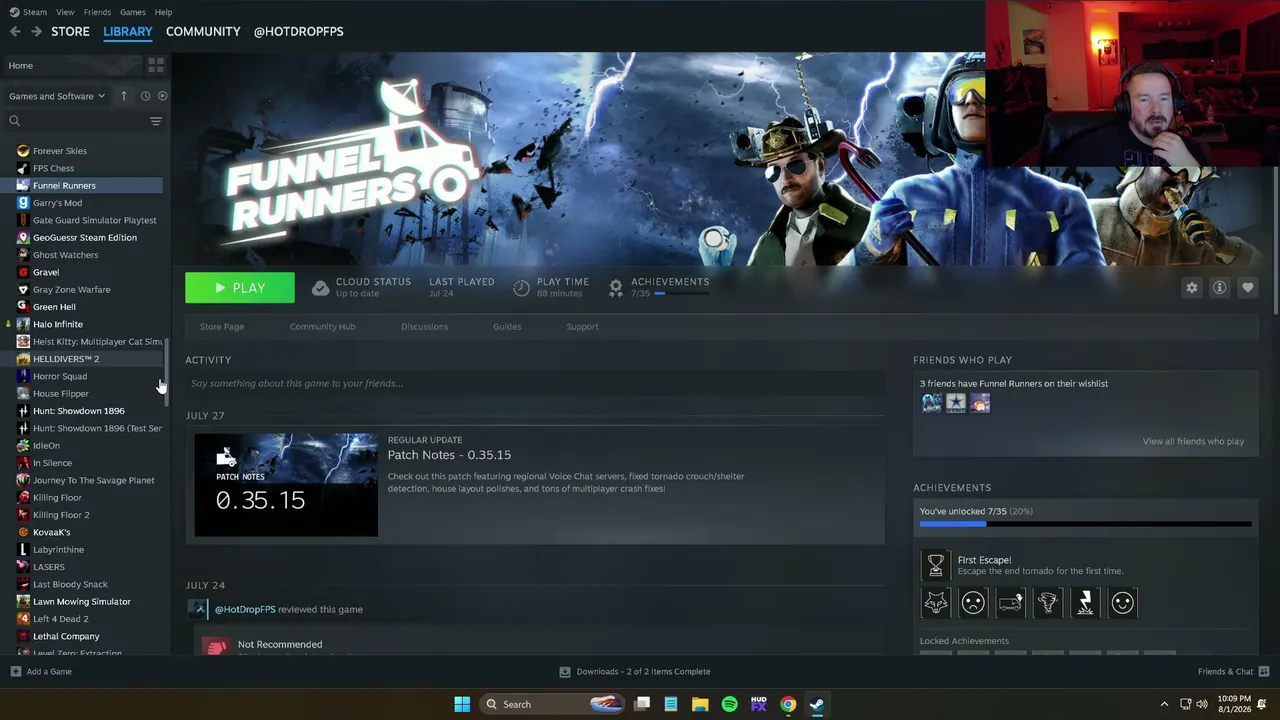Click the Cloud Status icon
The width and height of the screenshot is (1280, 720).
point(320,288)
